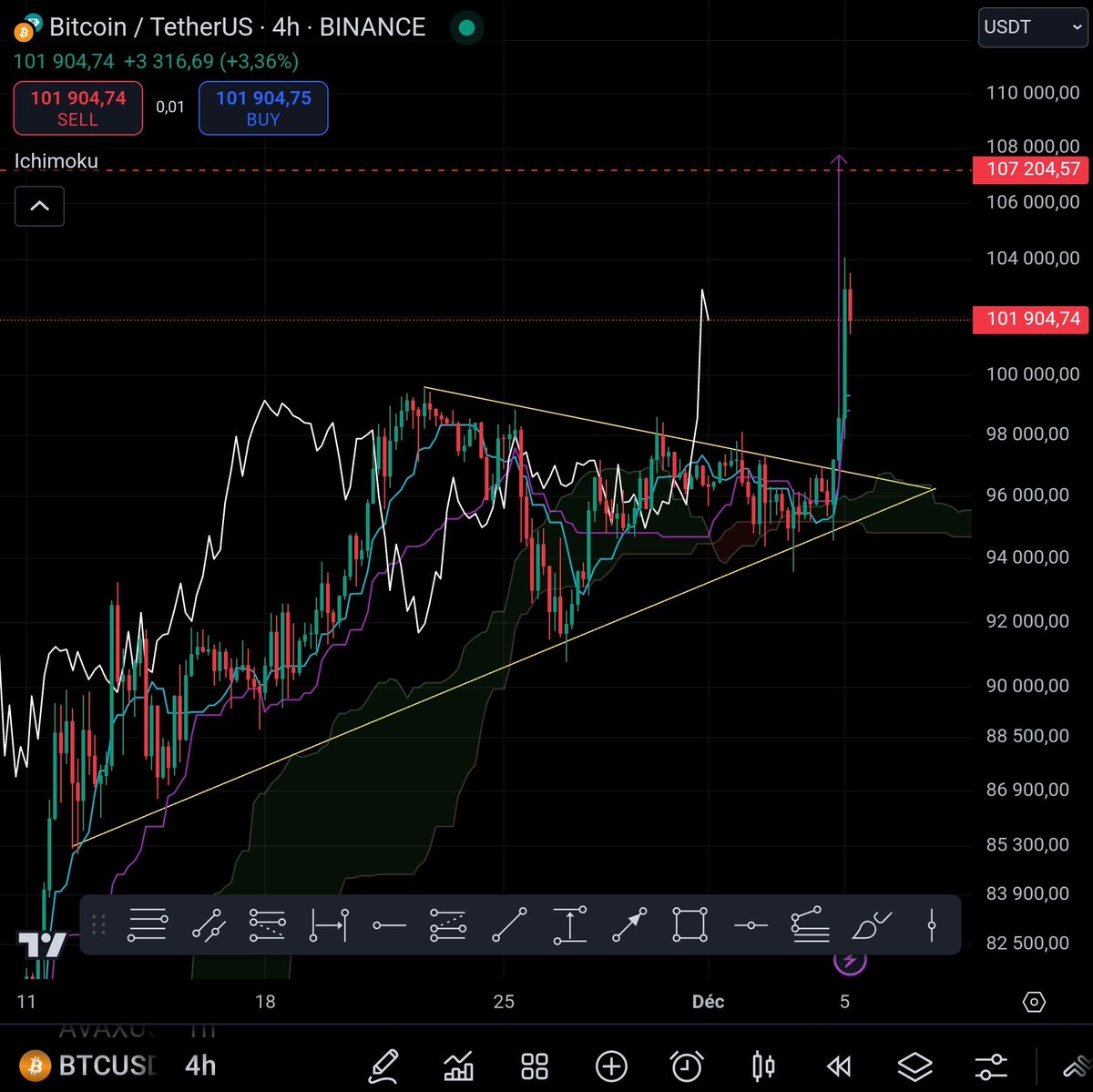1093x1092 pixels.
Task: Change the candlestick chart type
Action: pyautogui.click(x=763, y=1066)
